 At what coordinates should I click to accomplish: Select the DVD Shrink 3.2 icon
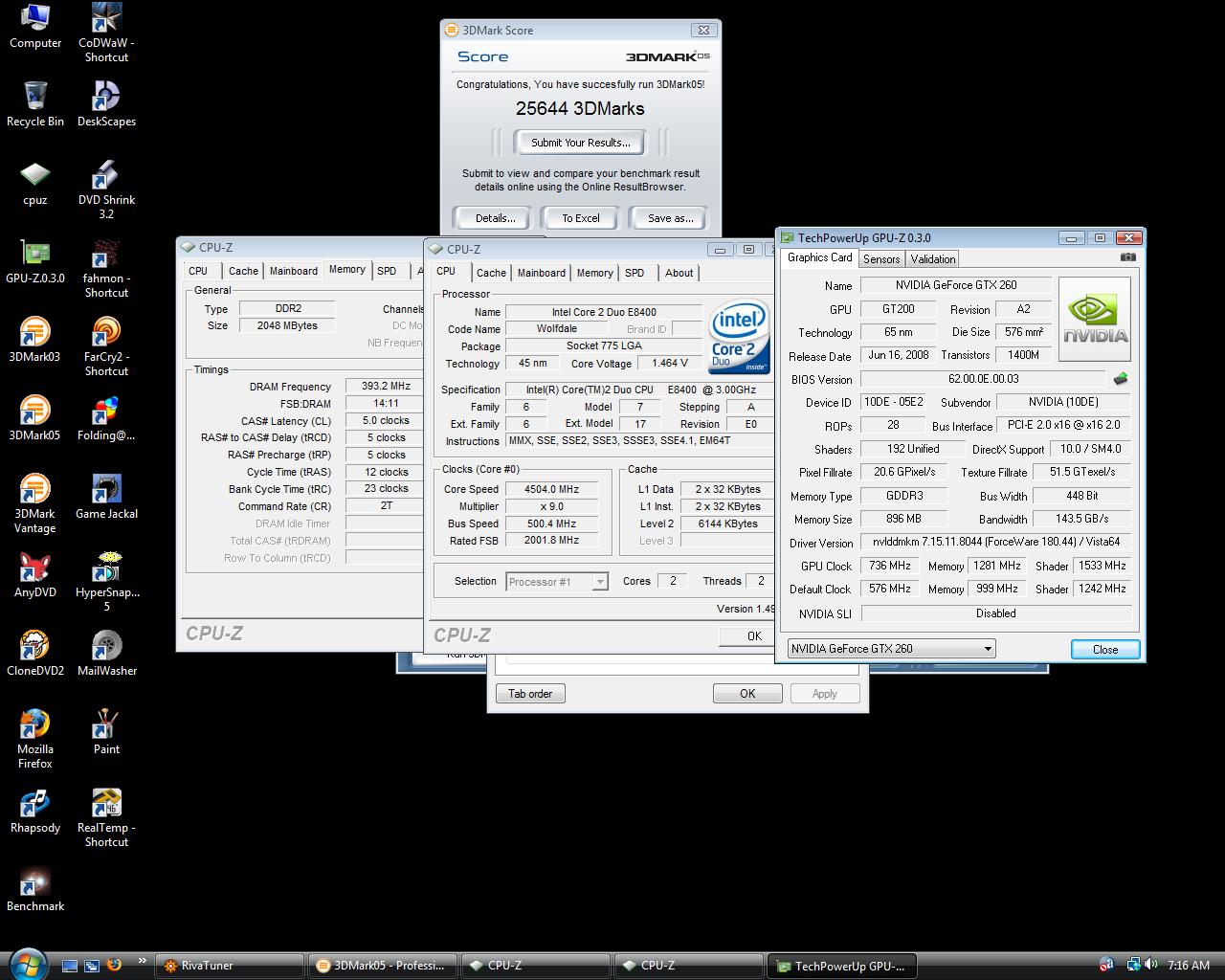106,190
